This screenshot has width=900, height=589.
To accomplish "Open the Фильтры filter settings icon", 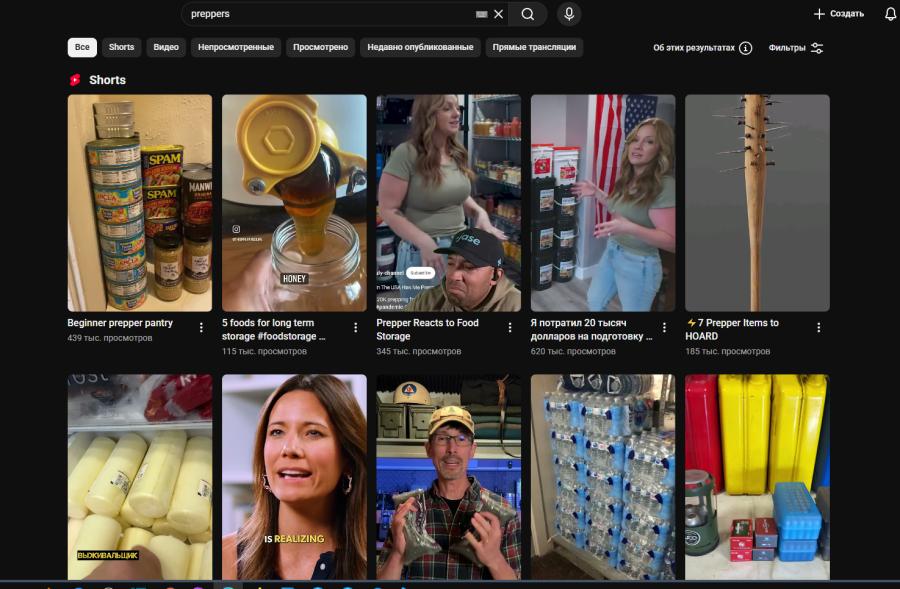I will coord(817,48).
